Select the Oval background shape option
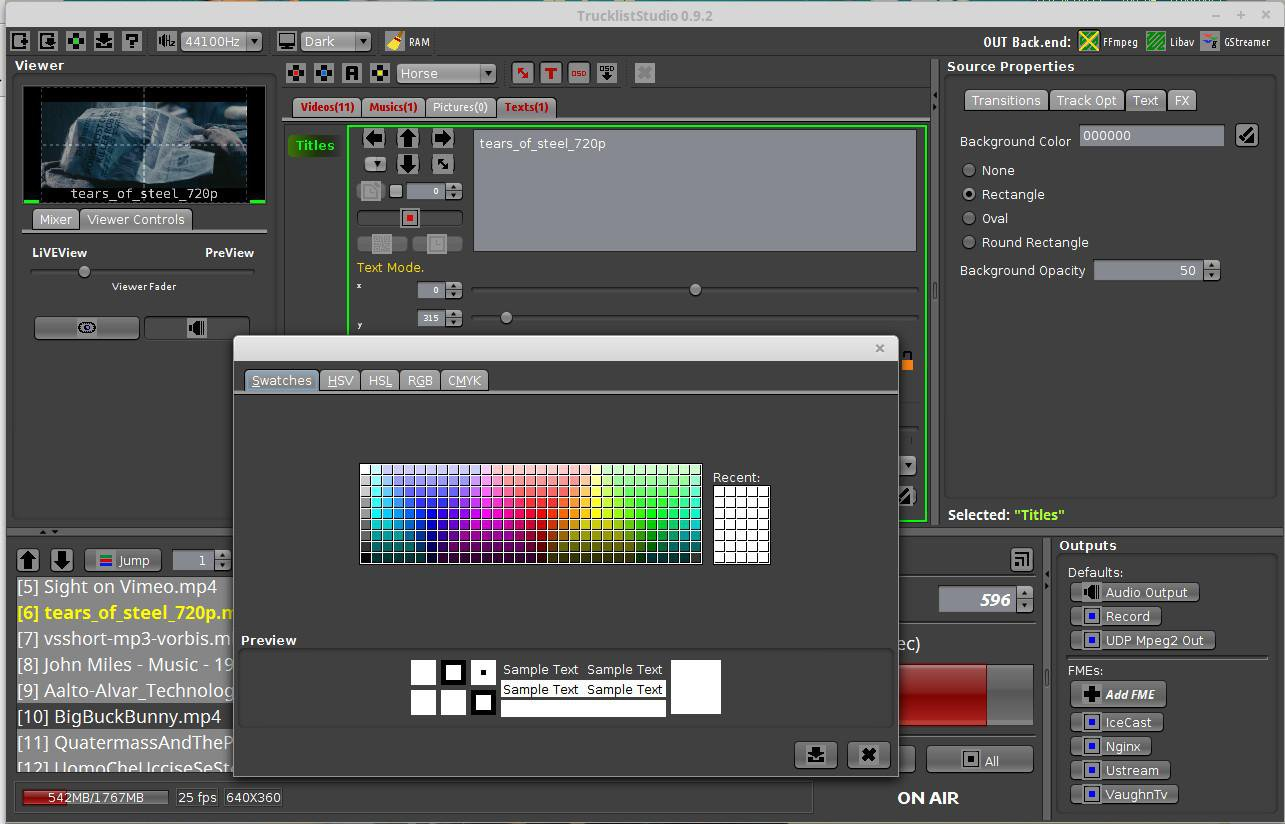Image resolution: width=1285 pixels, height=824 pixels. 985,218
